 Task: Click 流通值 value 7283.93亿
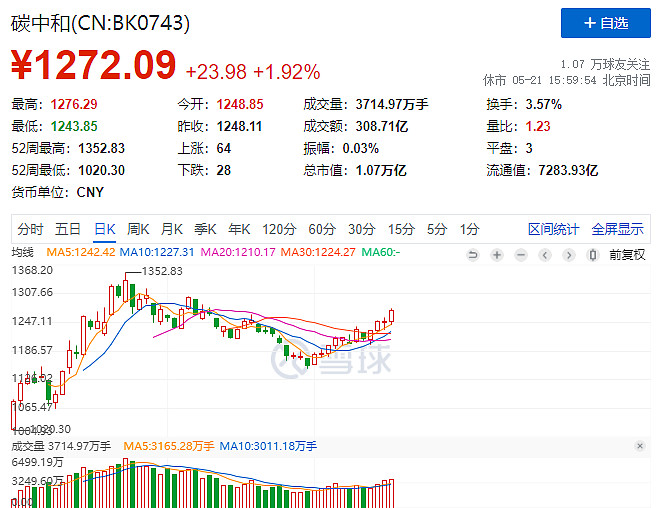point(568,170)
